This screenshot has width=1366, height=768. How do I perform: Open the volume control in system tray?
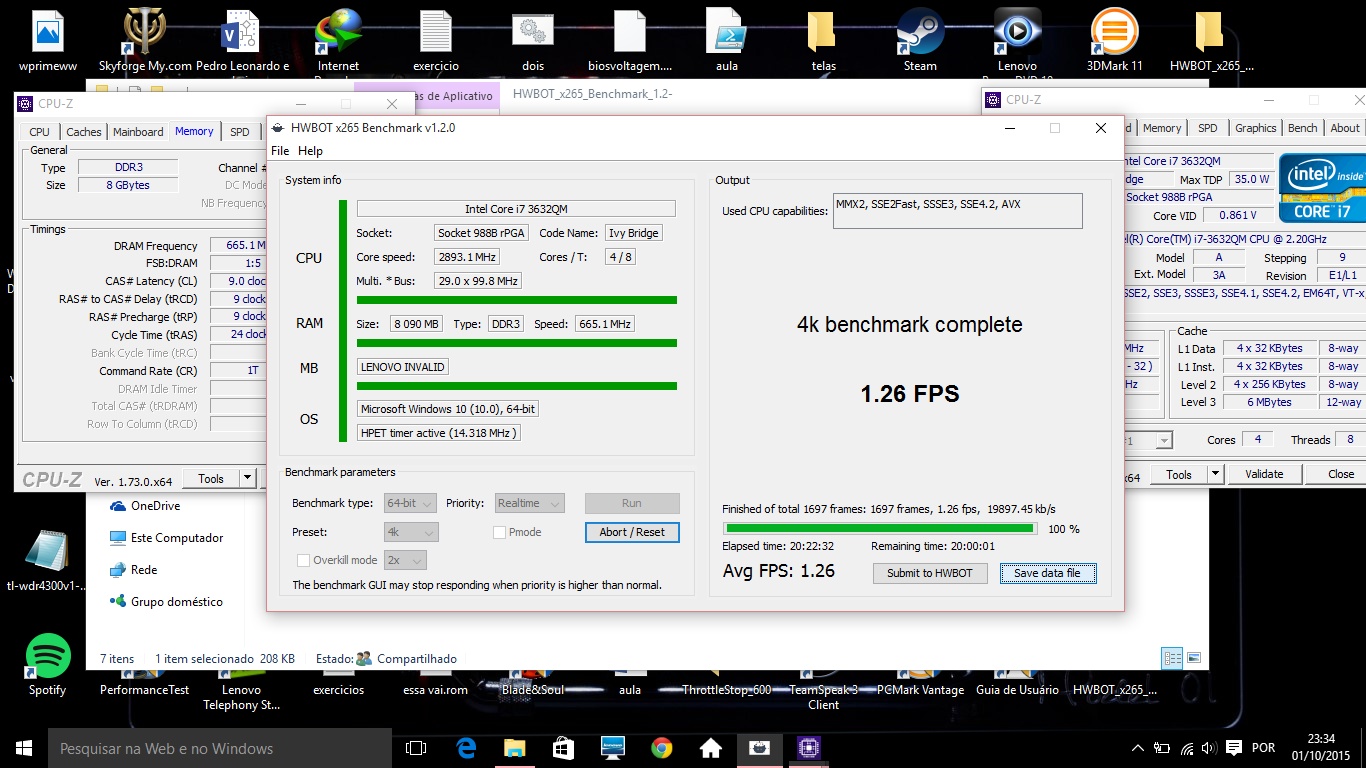point(1209,748)
